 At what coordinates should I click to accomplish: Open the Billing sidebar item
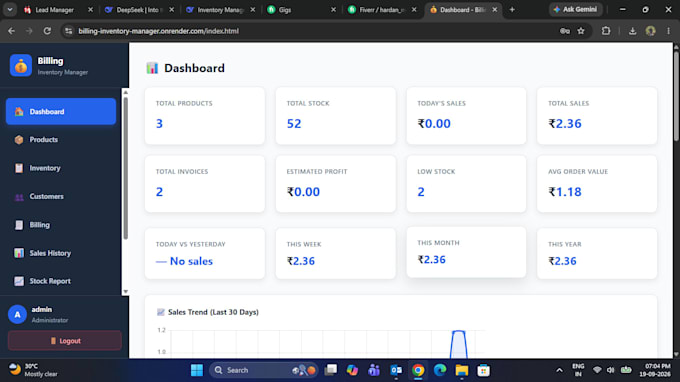coord(61,225)
